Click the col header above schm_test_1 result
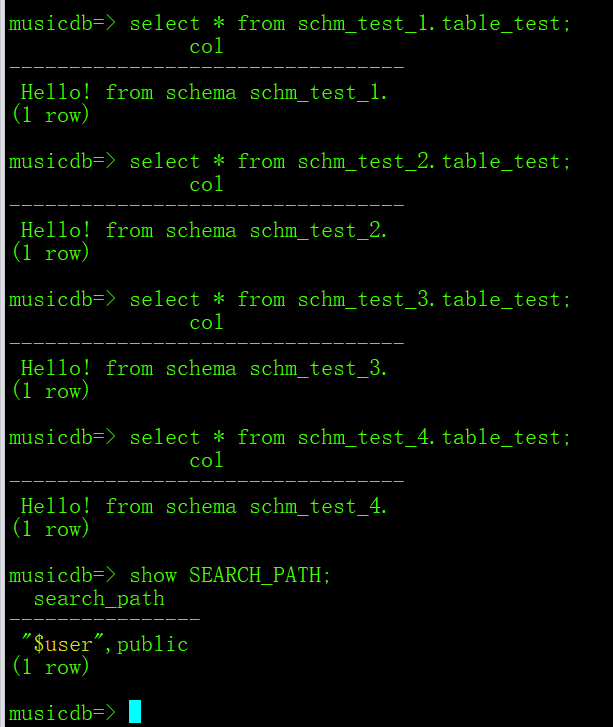613x727 pixels. coord(206,47)
